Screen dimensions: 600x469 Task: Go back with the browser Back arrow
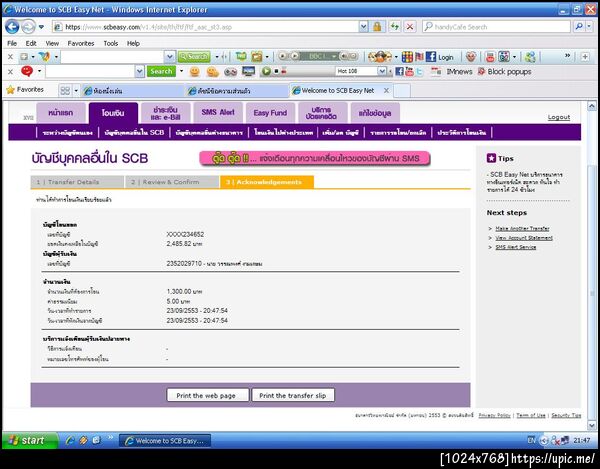pyautogui.click(x=12, y=27)
